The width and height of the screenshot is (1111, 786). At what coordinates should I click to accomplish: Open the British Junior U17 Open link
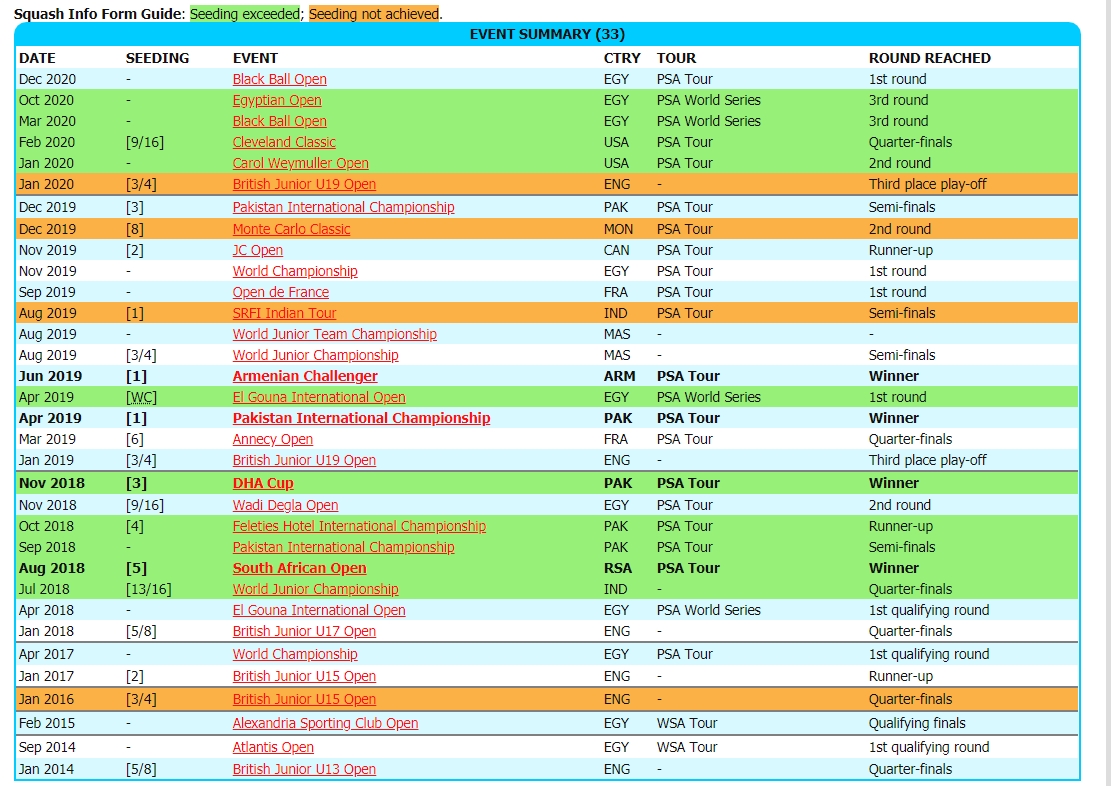coord(304,631)
